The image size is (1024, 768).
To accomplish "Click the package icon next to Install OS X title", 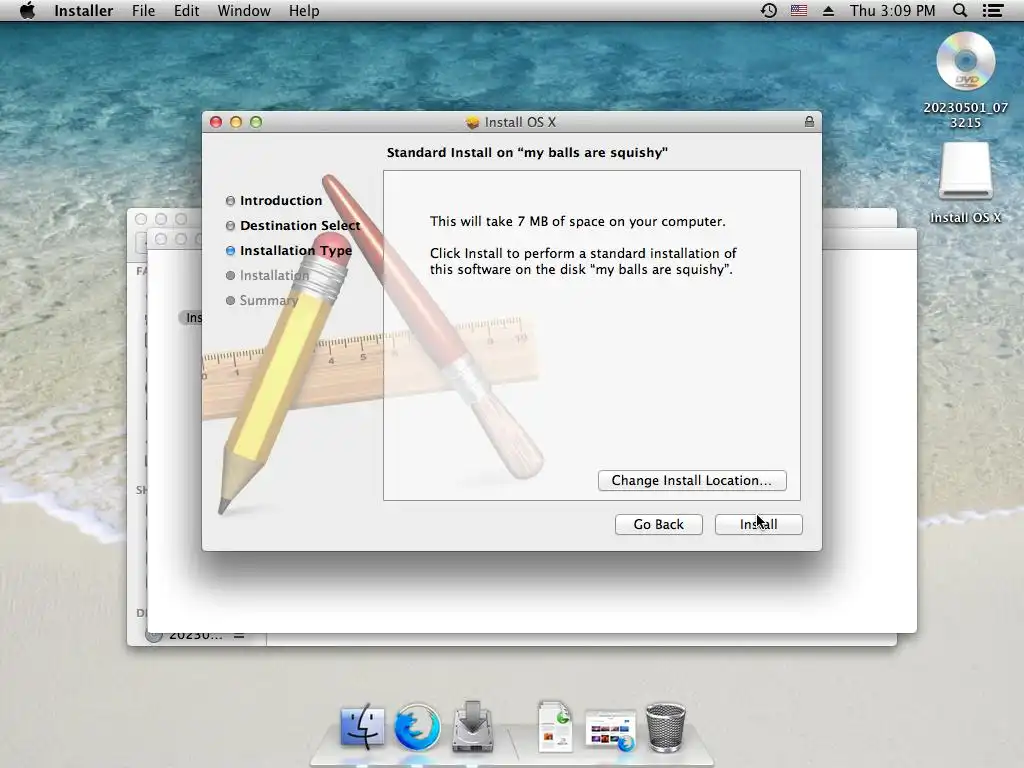I will (x=472, y=122).
